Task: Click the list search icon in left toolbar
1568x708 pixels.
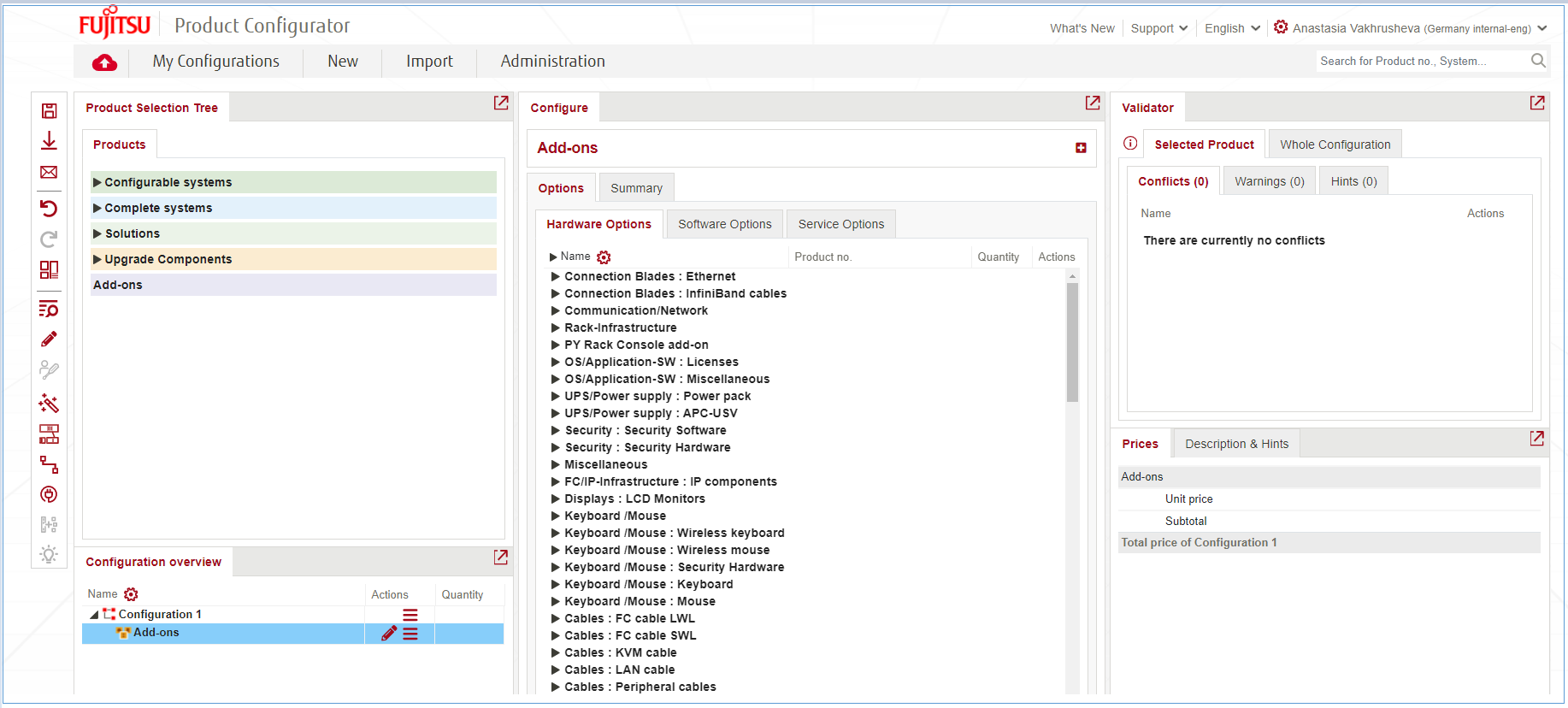Action: click(49, 309)
